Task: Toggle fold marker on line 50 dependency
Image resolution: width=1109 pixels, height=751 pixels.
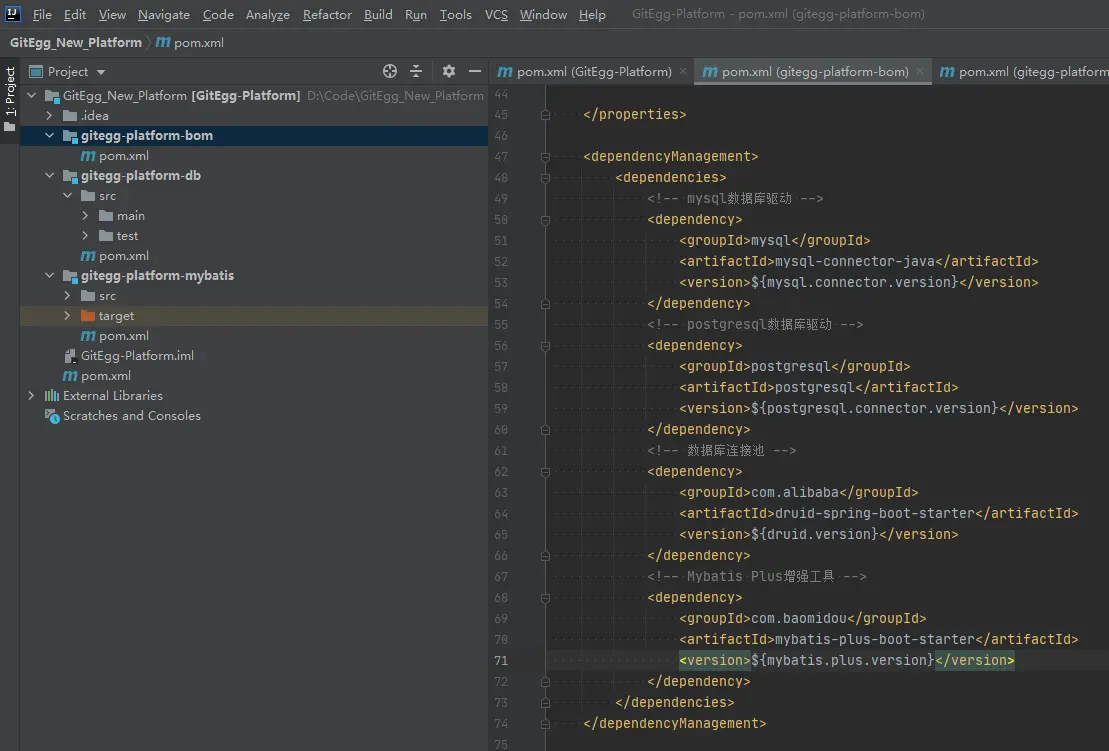Action: pos(546,220)
